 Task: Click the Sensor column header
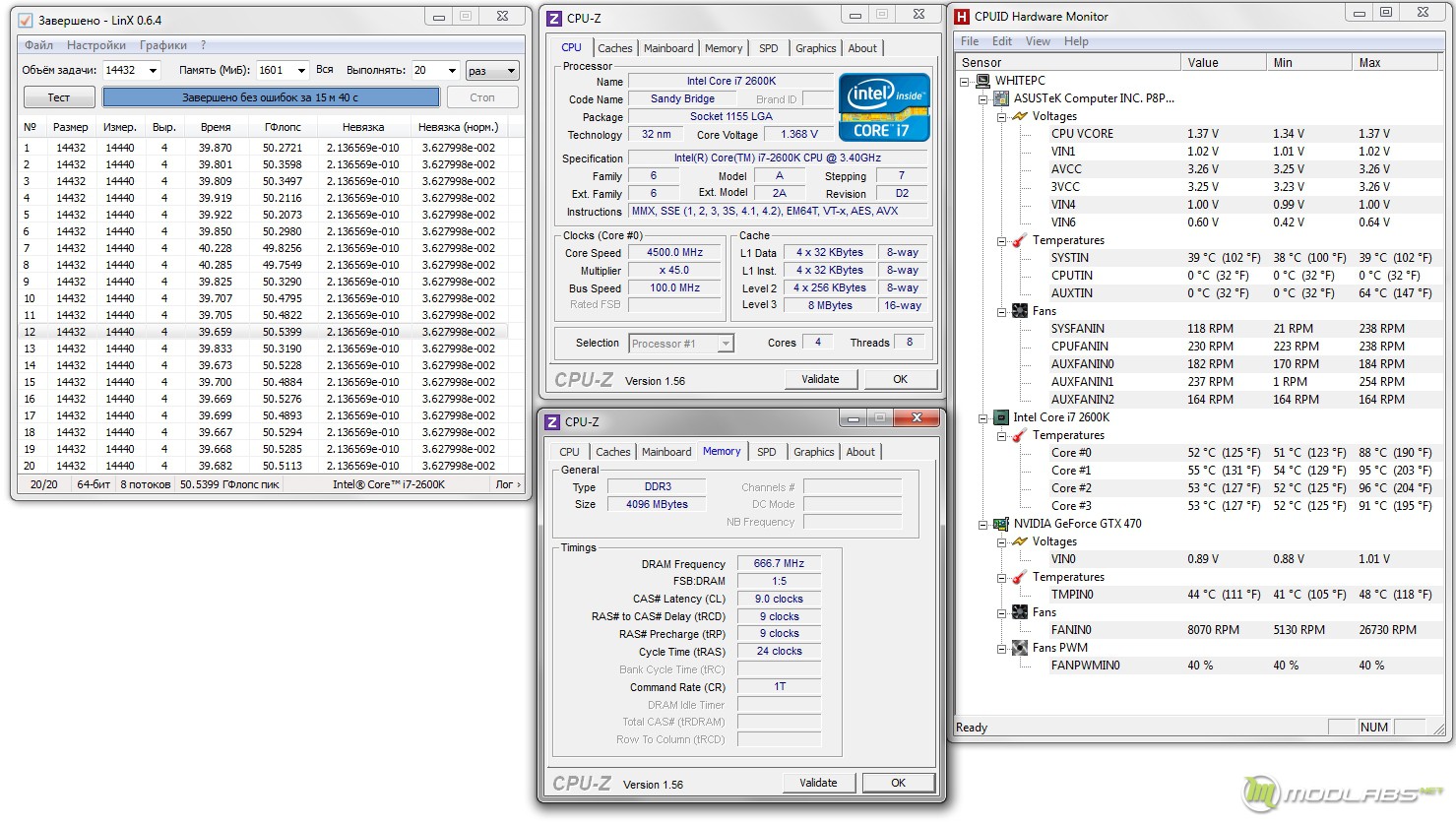tap(1068, 62)
